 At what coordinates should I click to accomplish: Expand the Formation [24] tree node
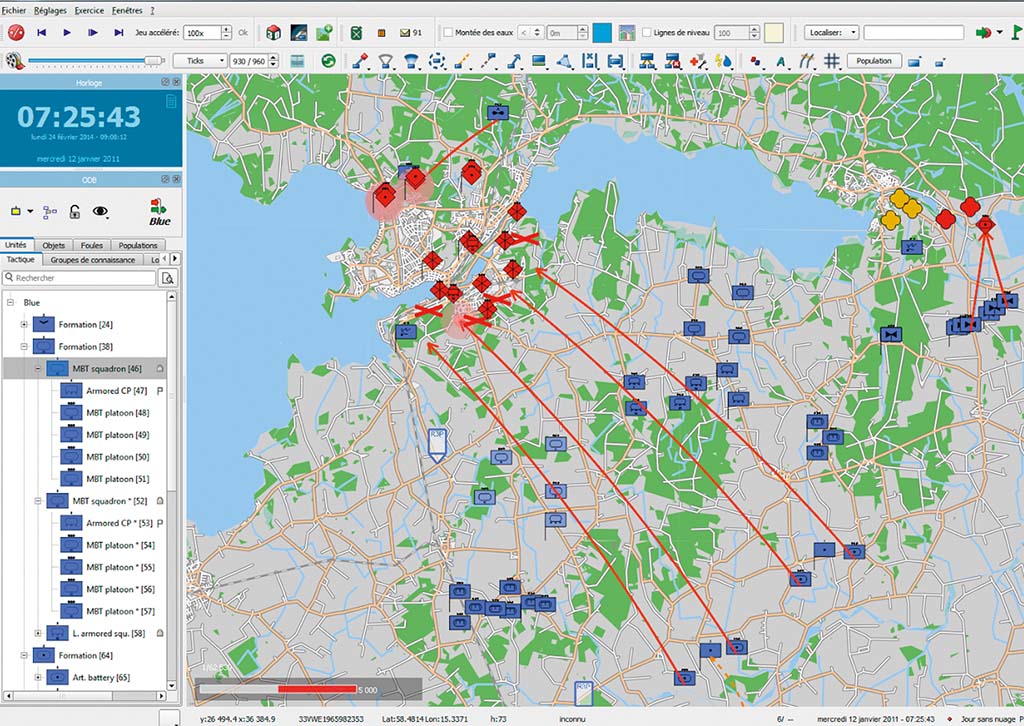(25, 324)
